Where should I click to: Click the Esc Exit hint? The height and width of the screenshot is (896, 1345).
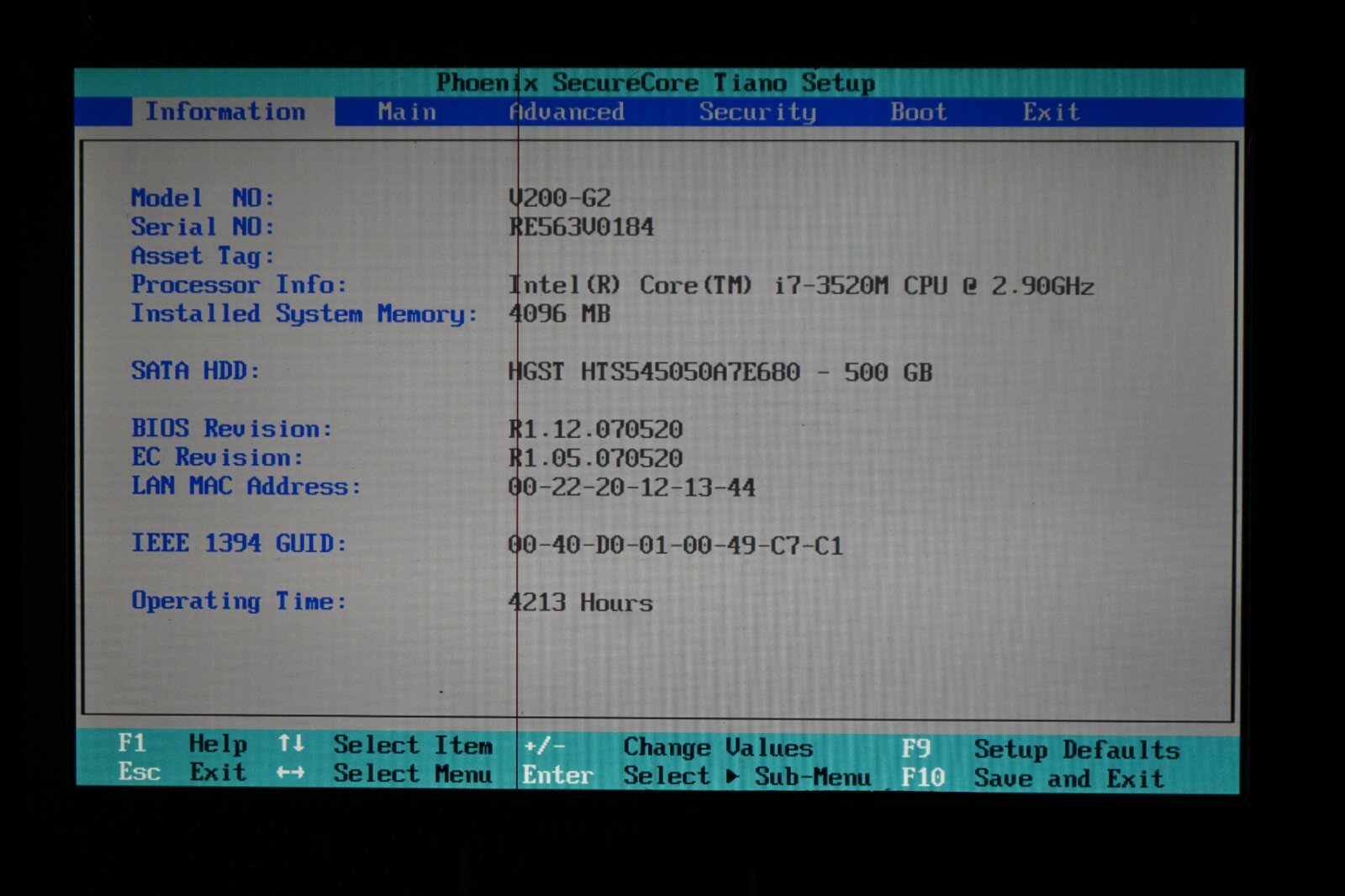182,772
